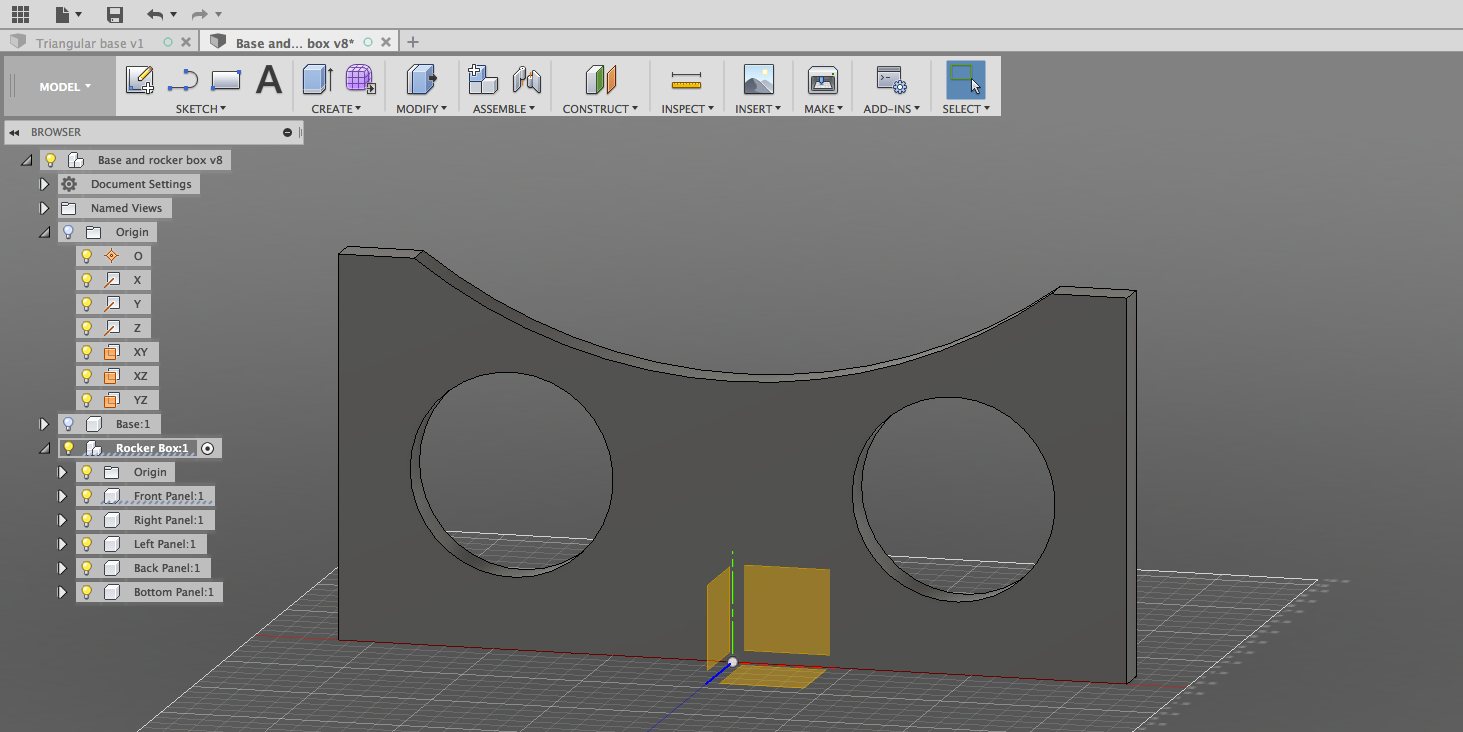Open the MODIFY menu
This screenshot has height=732, width=1463.
(x=423, y=109)
